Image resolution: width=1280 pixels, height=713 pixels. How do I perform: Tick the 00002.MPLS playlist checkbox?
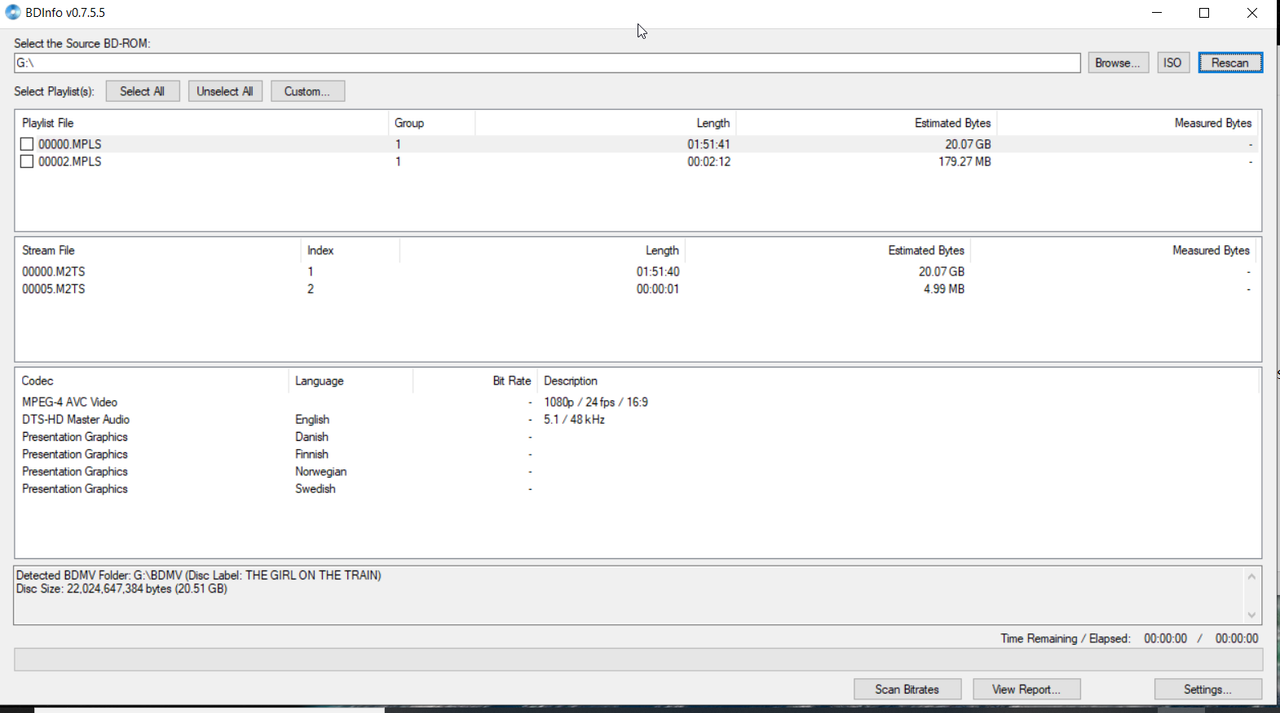[x=27, y=161]
